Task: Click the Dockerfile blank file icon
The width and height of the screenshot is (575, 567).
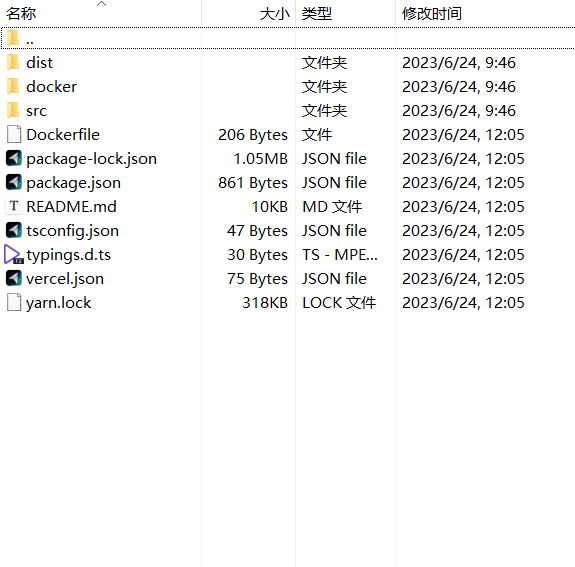Action: [14, 134]
